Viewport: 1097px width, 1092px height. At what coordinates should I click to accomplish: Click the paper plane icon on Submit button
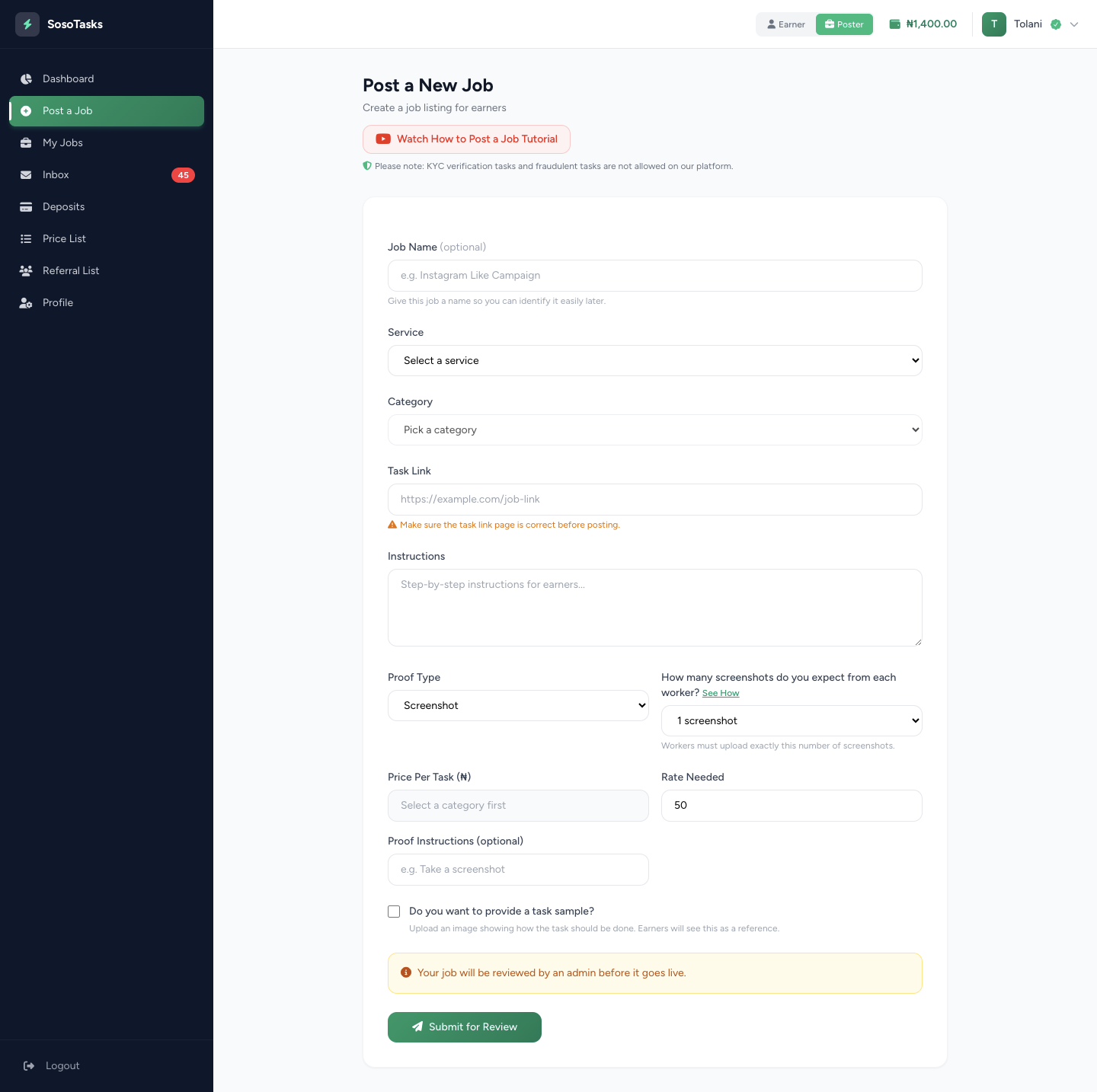click(x=417, y=1027)
